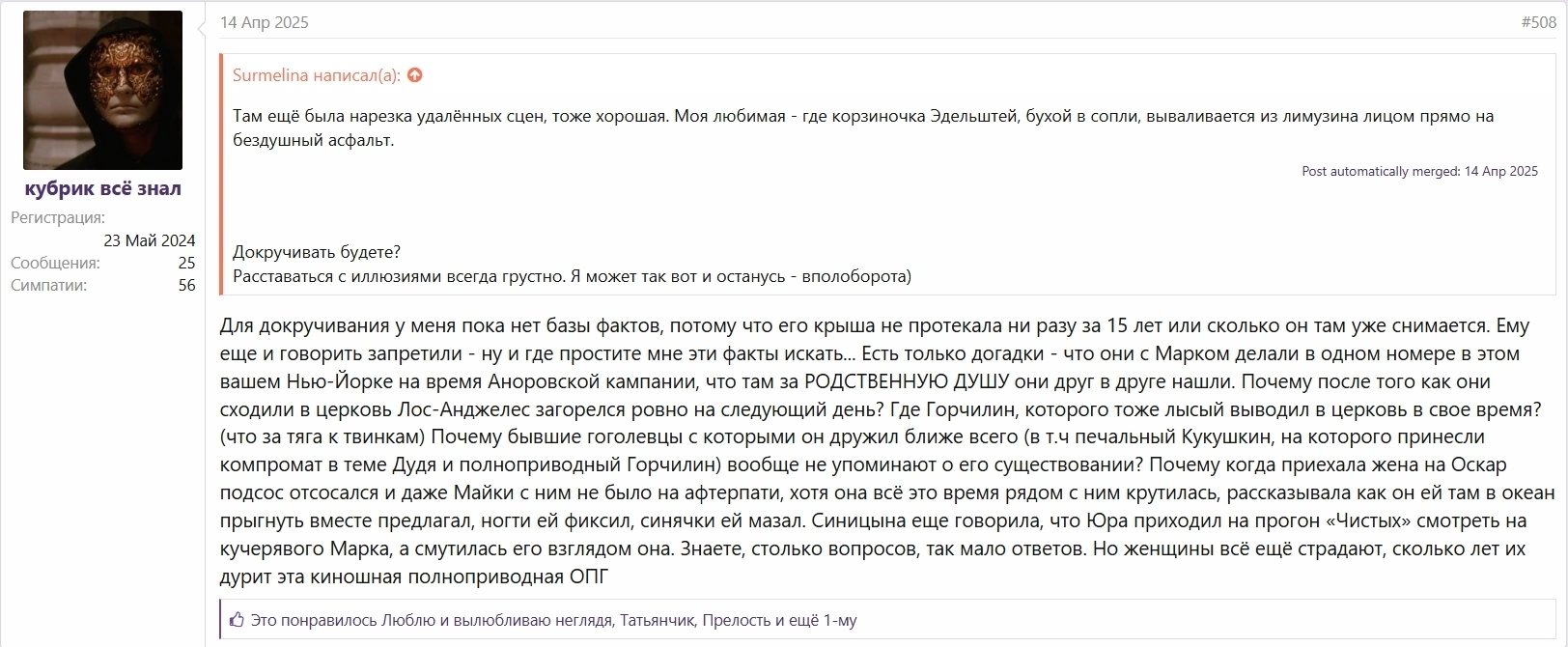Click the registration date 23 Май 2024
This screenshot has height=647, width=1568.
(150, 240)
